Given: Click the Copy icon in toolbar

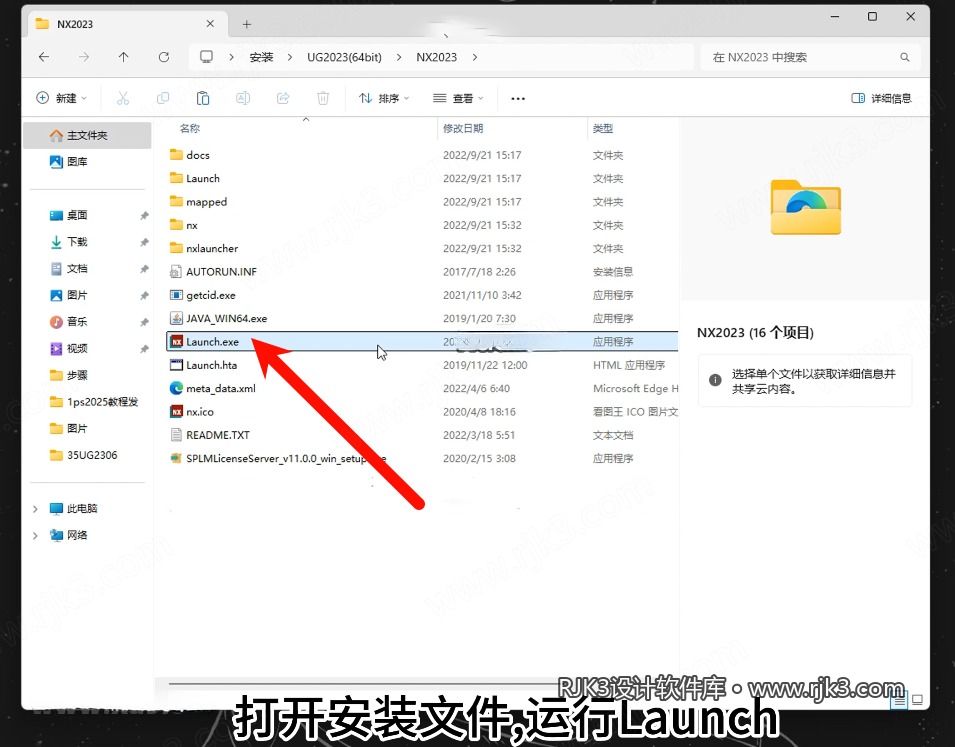Looking at the screenshot, I should pyautogui.click(x=163, y=98).
